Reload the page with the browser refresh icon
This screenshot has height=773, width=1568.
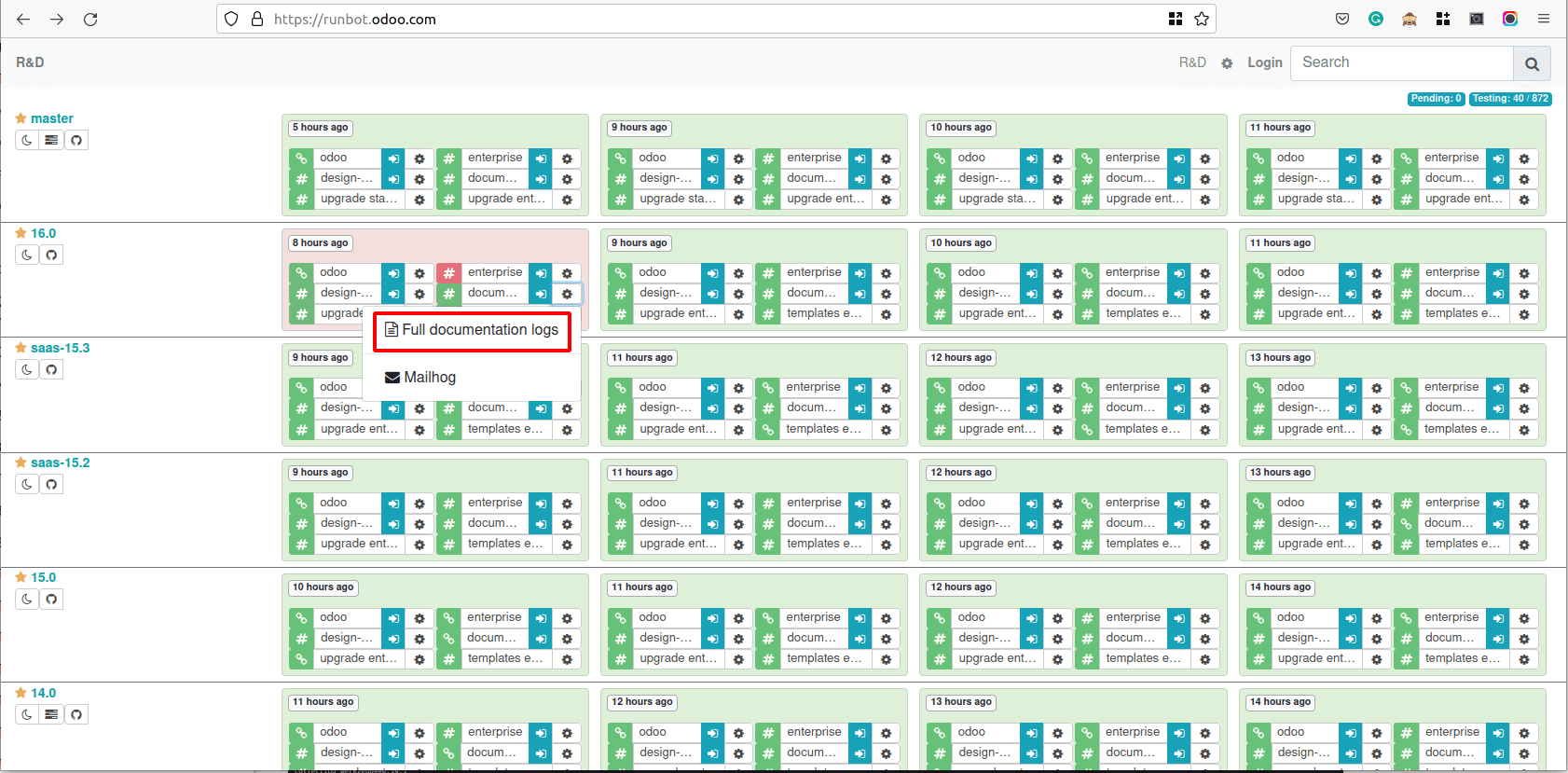(x=90, y=19)
